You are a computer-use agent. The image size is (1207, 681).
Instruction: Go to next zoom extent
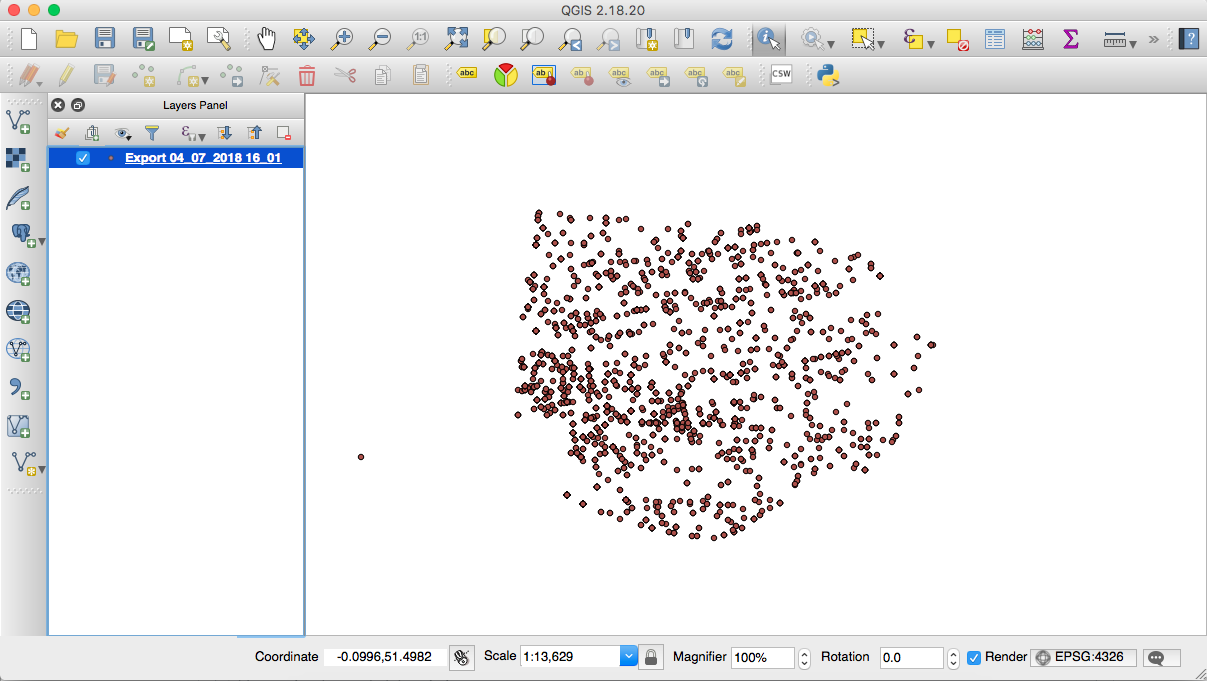pyautogui.click(x=608, y=39)
